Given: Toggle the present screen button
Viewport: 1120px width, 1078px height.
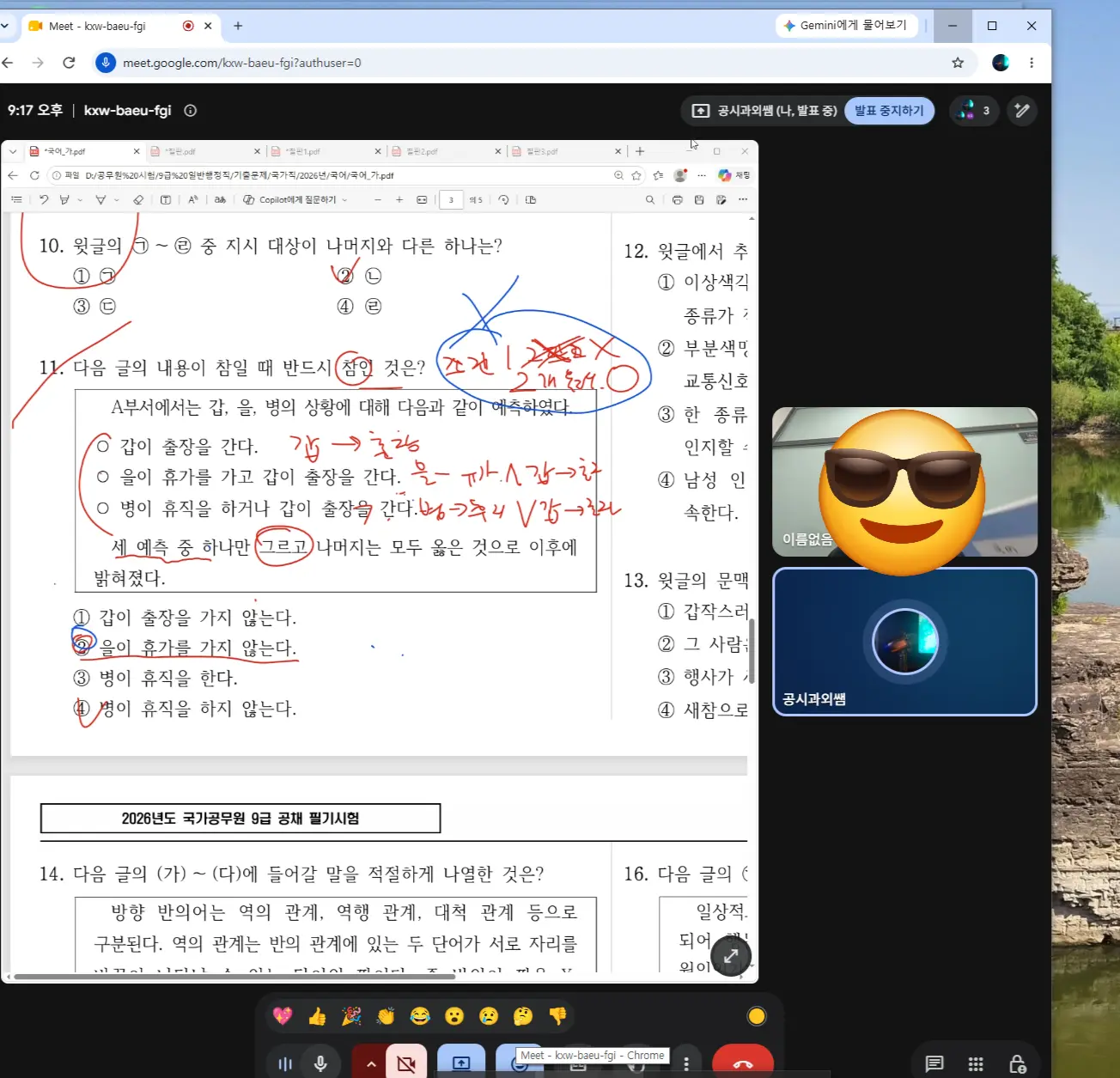Looking at the screenshot, I should (461, 1063).
